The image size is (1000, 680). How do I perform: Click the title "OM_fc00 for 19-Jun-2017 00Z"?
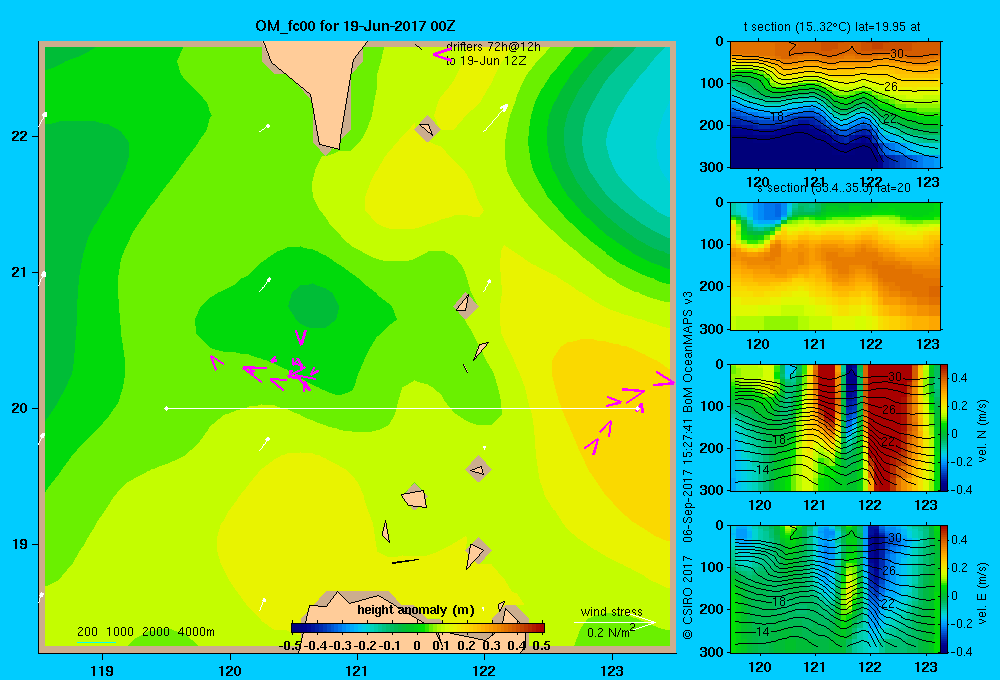point(355,26)
